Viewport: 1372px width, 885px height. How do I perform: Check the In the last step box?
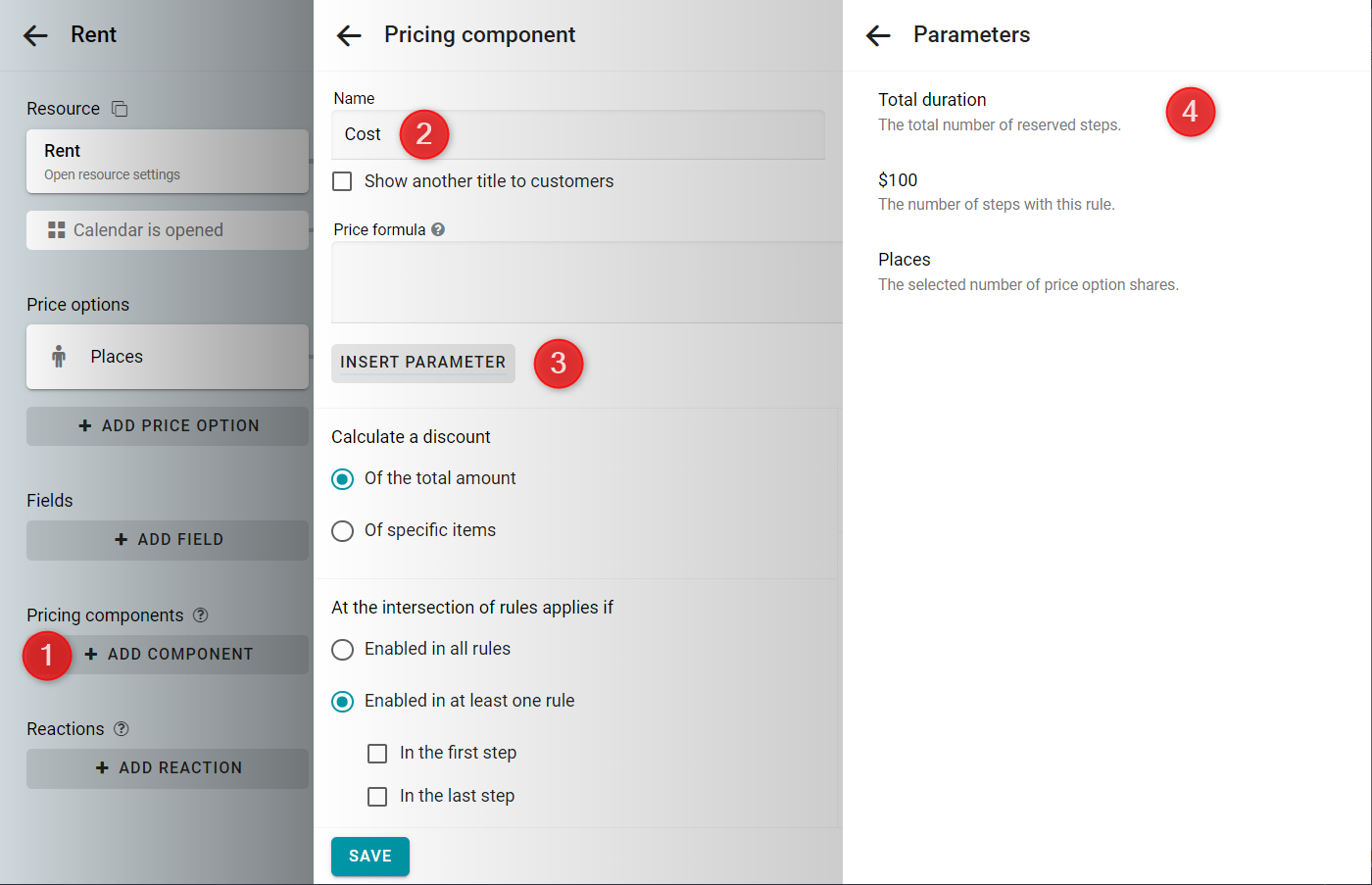tap(377, 796)
